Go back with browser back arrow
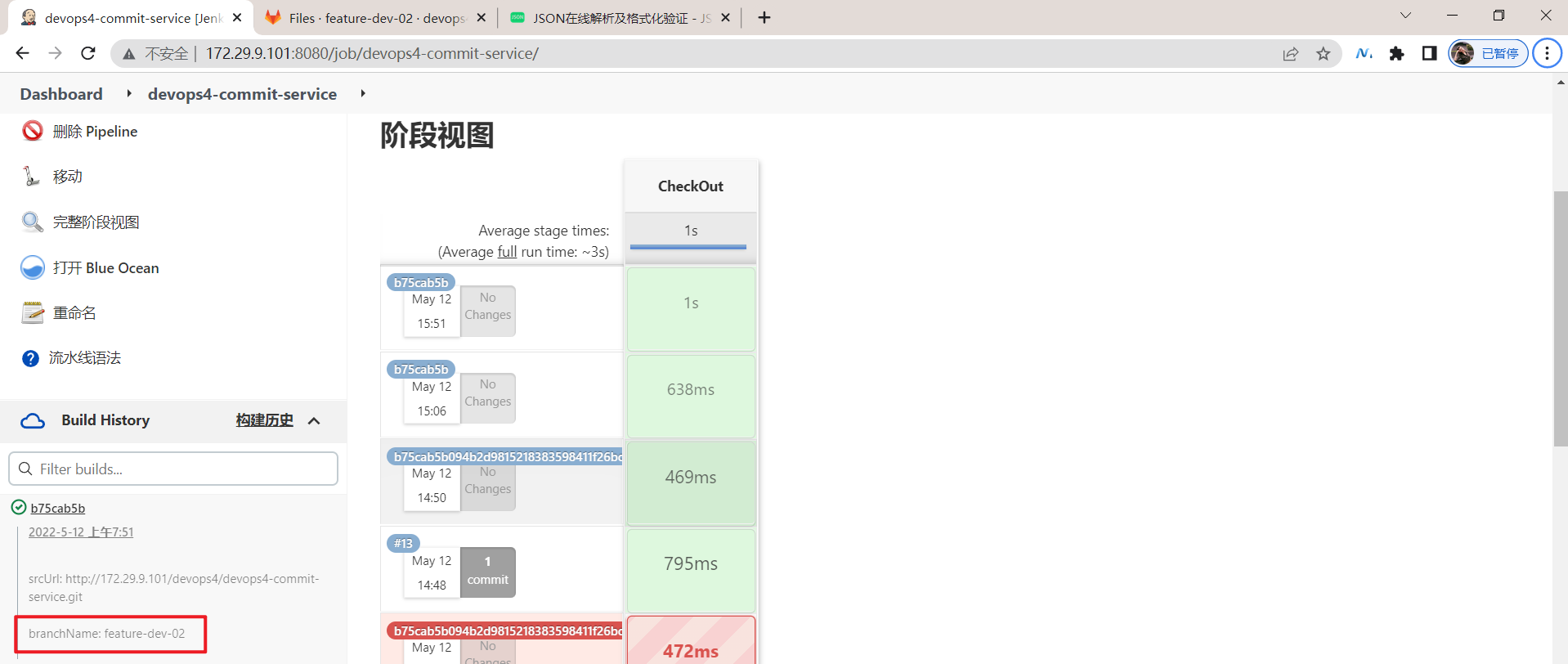Screen dimensions: 1568x664 tap(22, 53)
